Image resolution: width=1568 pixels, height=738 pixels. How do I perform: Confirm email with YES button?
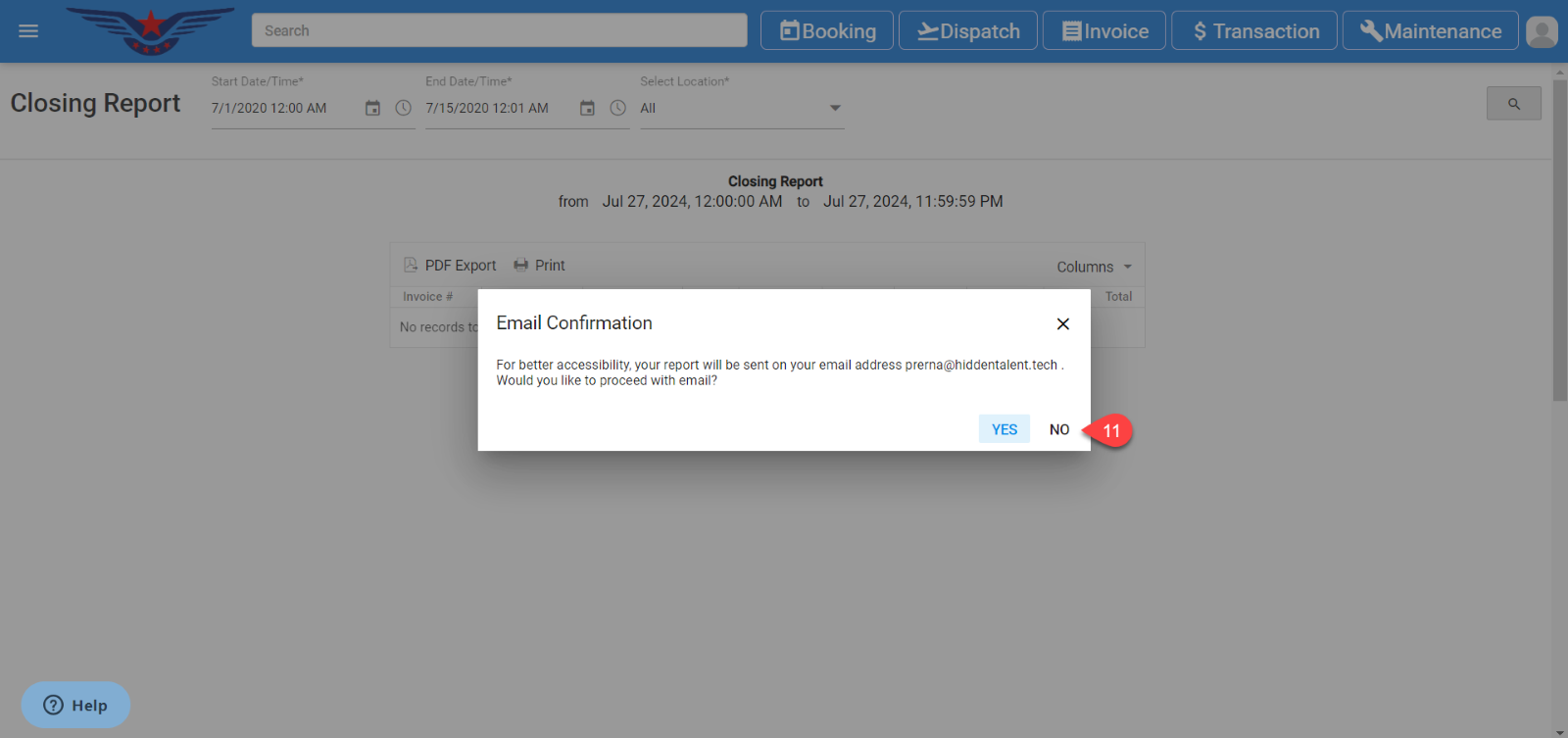click(x=1004, y=429)
